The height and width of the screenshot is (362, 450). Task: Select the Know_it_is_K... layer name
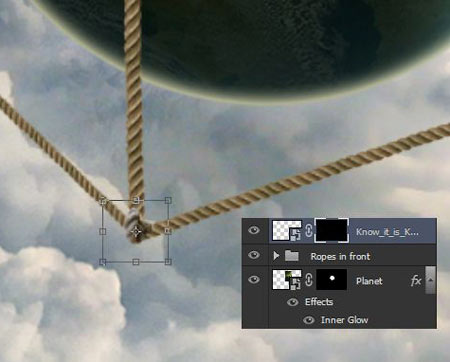pos(387,232)
